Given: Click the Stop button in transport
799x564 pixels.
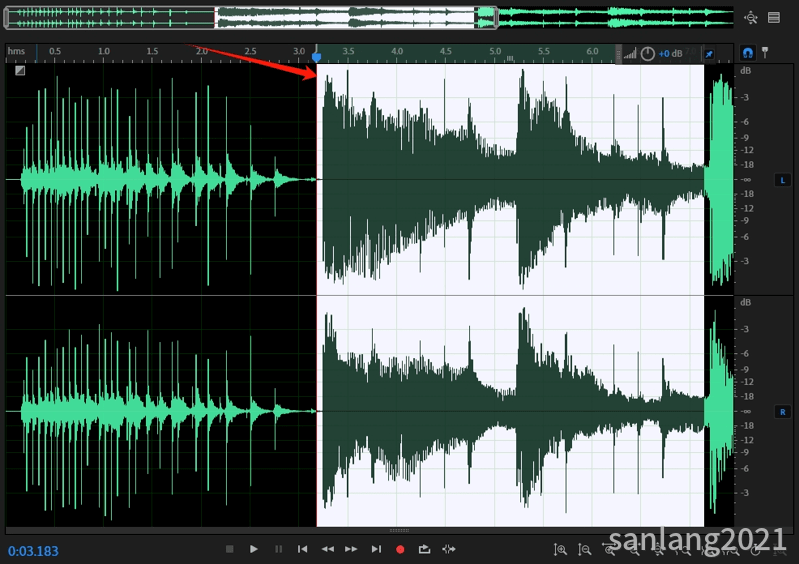Looking at the screenshot, I should (x=229, y=549).
